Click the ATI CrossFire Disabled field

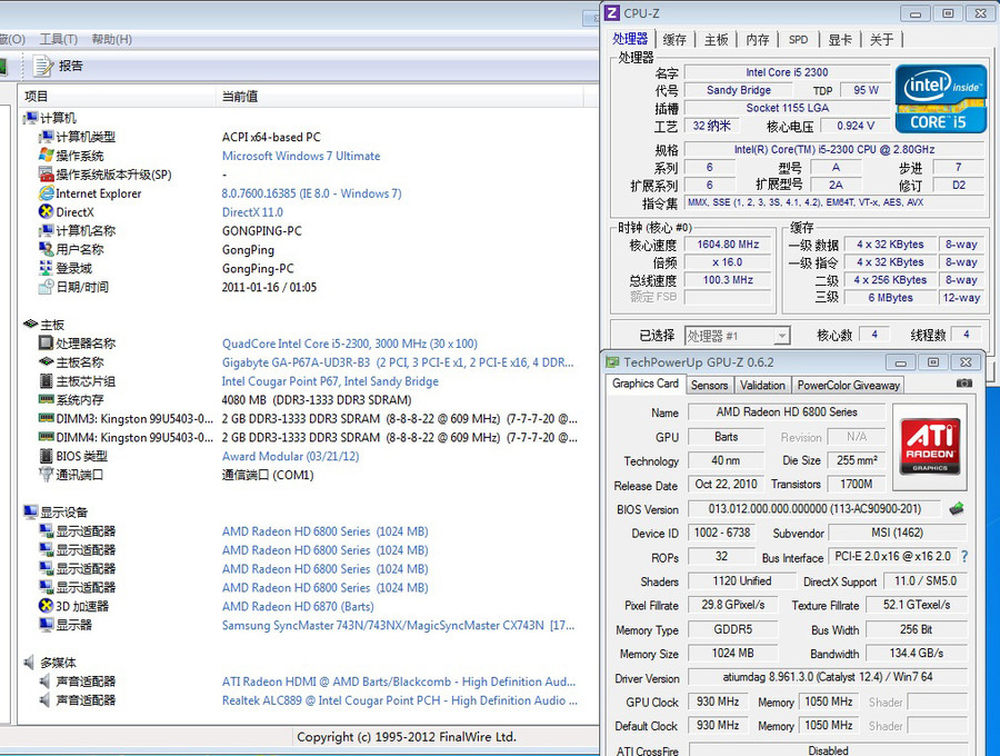click(828, 750)
